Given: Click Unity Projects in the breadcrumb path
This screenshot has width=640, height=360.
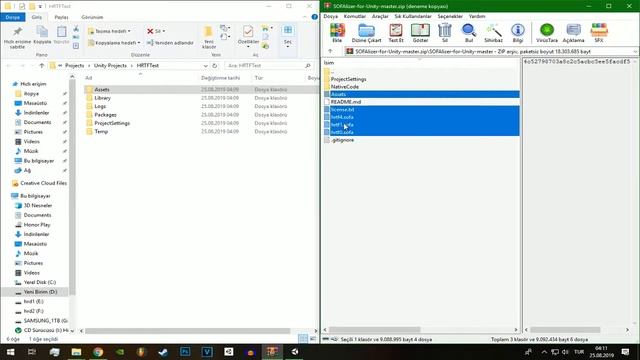Looking at the screenshot, I should tap(110, 65).
